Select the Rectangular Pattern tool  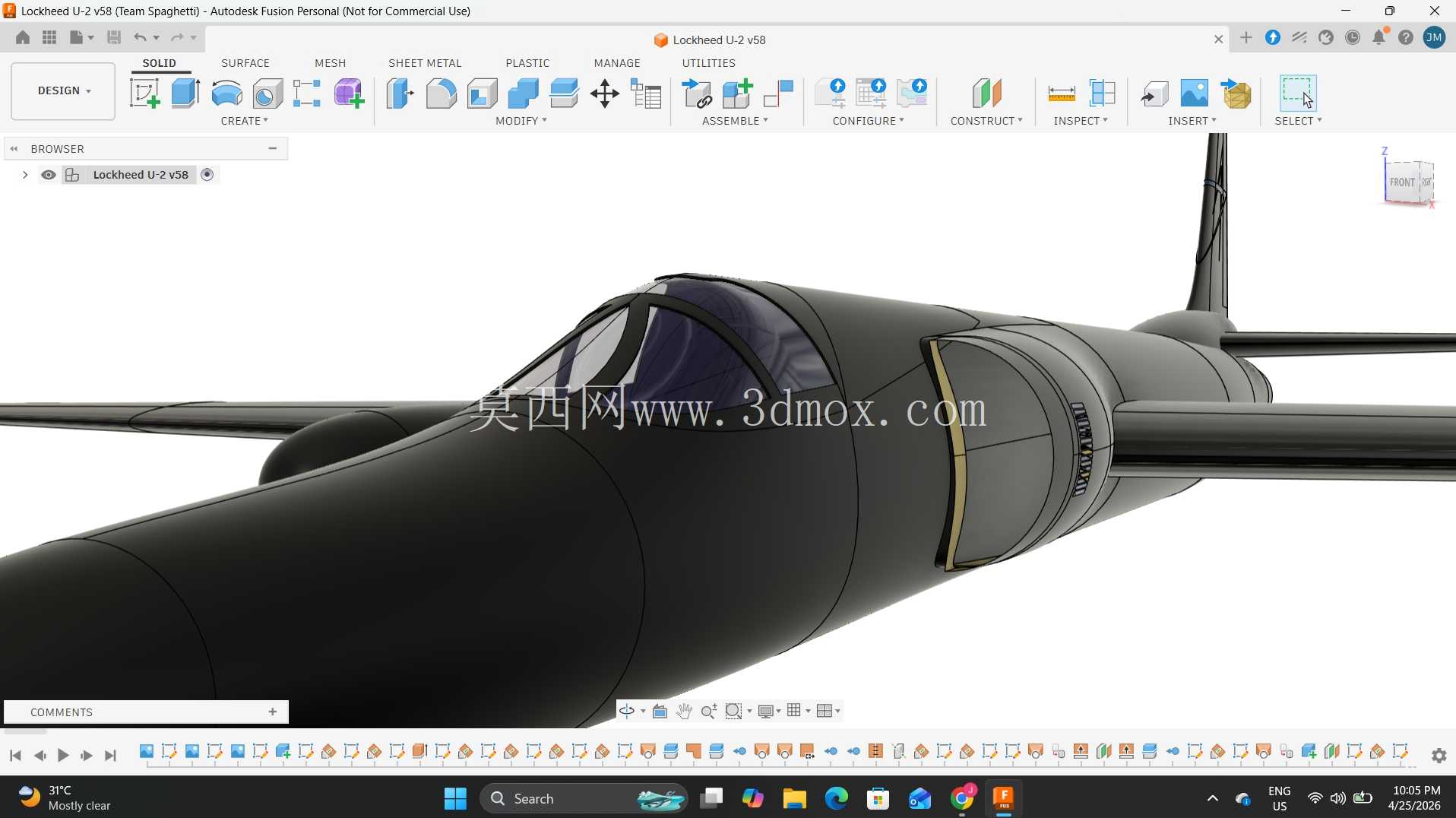tap(307, 94)
